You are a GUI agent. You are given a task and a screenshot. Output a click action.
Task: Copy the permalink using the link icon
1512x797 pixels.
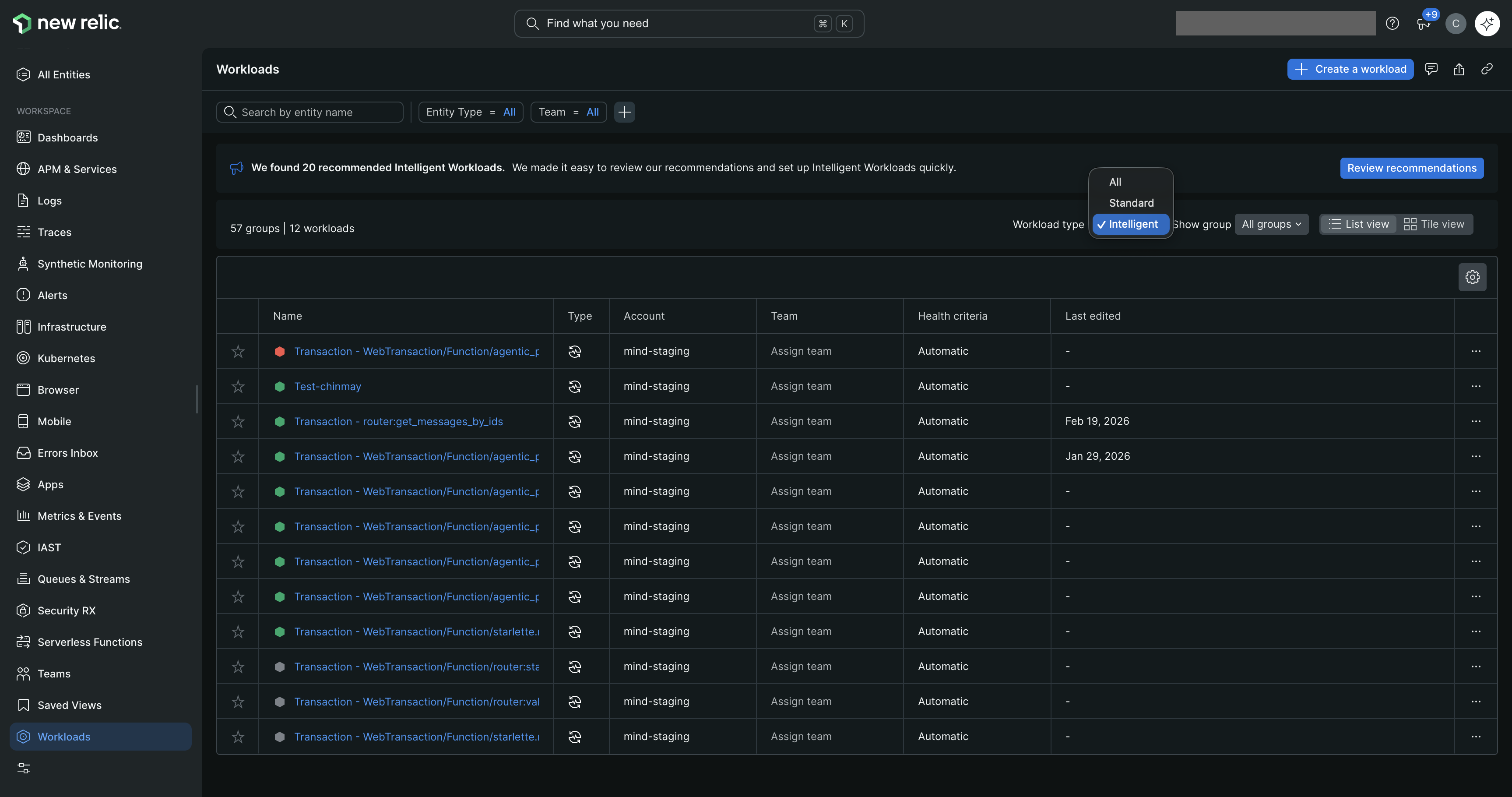point(1487,69)
